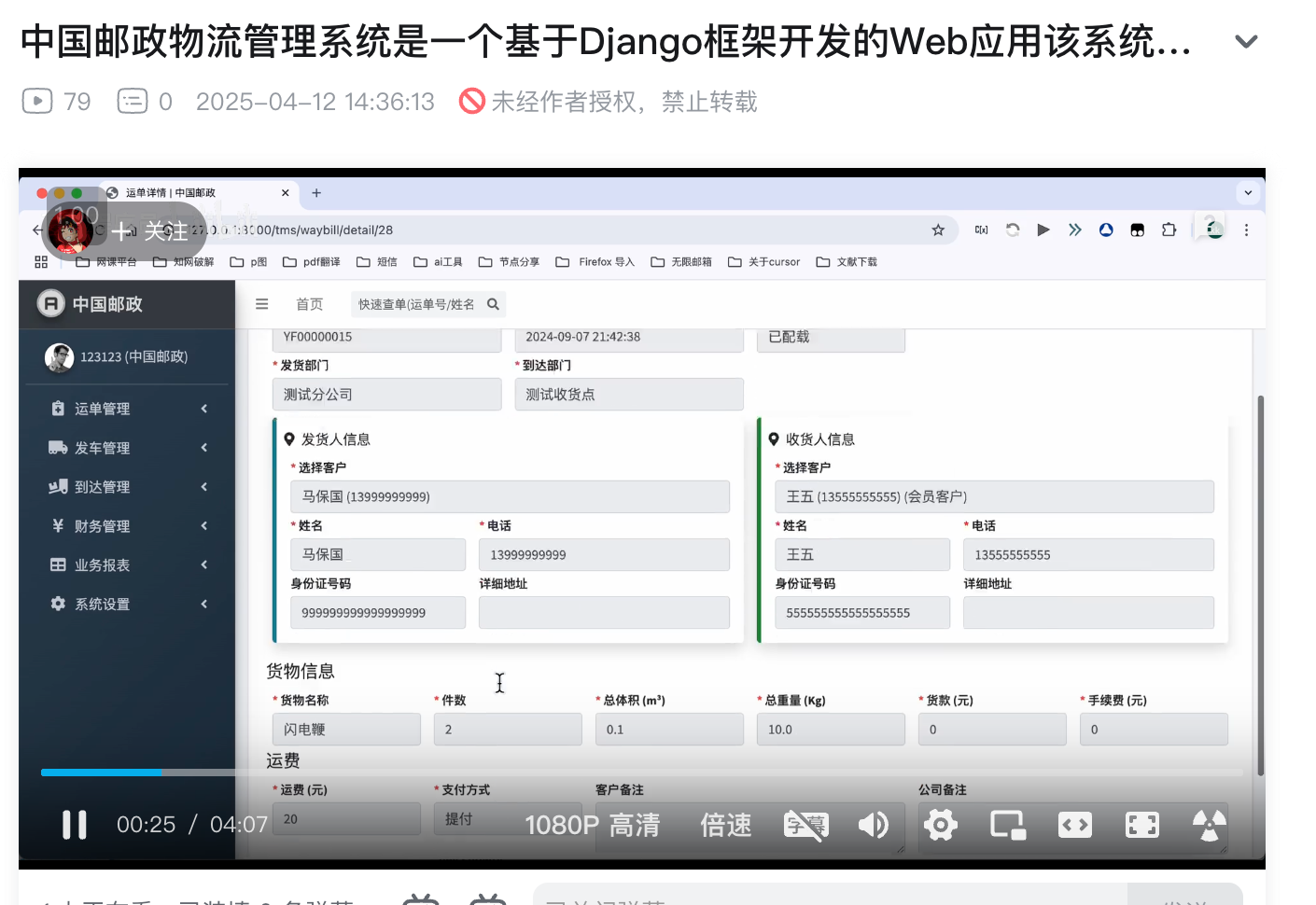Viewport: 1316px width, 905px height.
Task: Open the uploader avatar
Action: (x=70, y=230)
